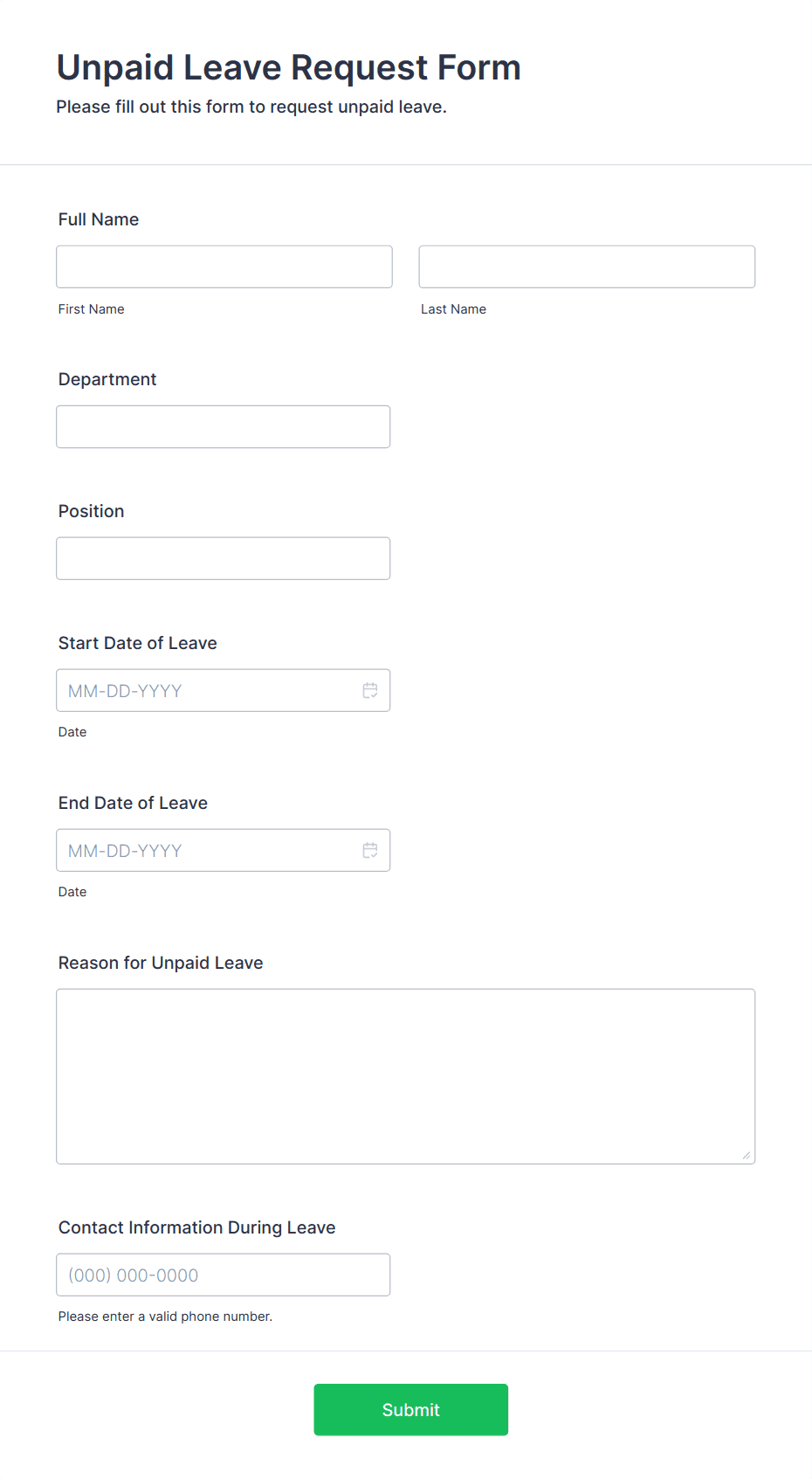Screen dimensions: 812x1479
Task: Click the Unpaid Leave Request Form heading
Action: click(289, 67)
